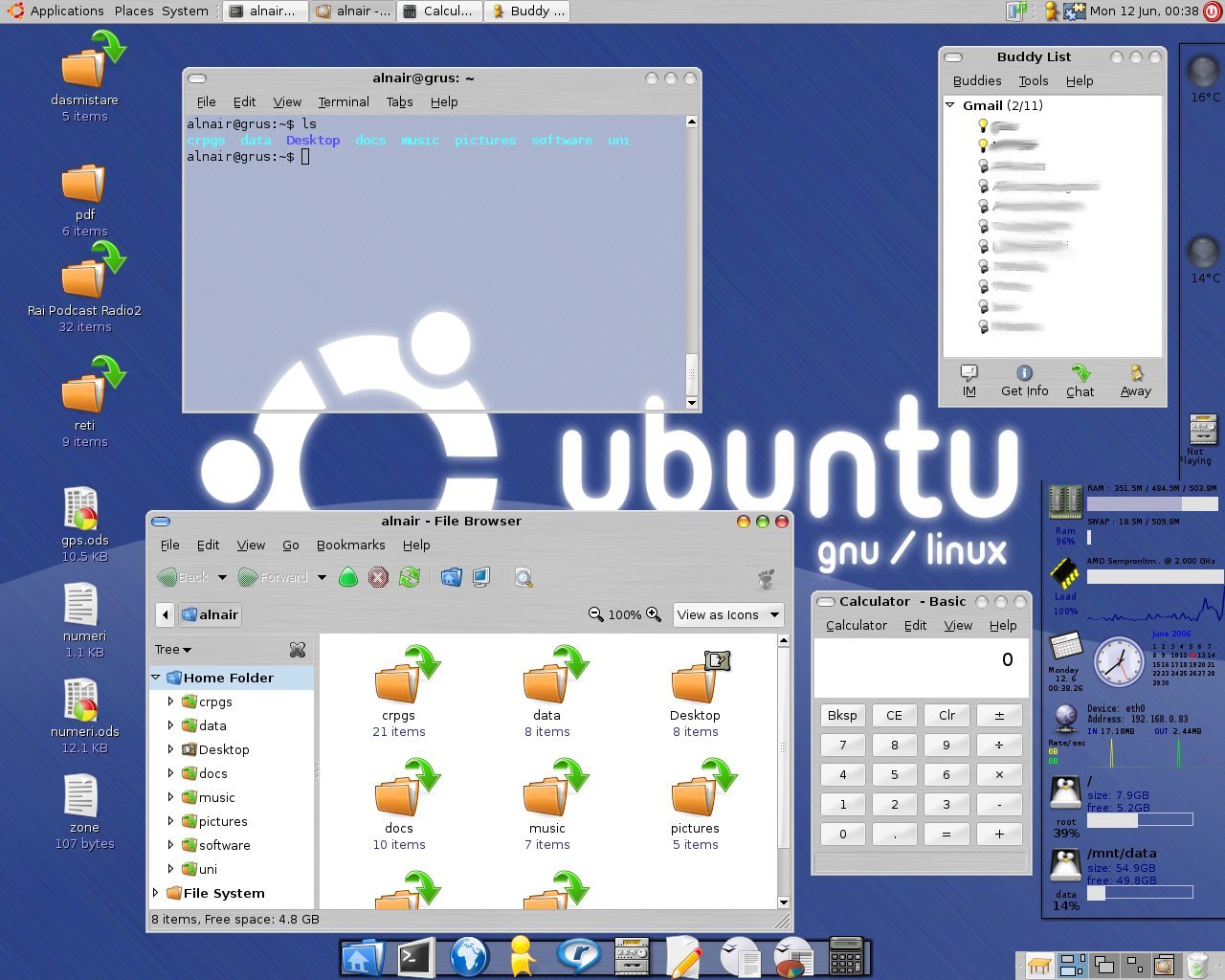Screen dimensions: 1225x980
Task: Open the text editor pencil icon in dock
Action: 683,957
